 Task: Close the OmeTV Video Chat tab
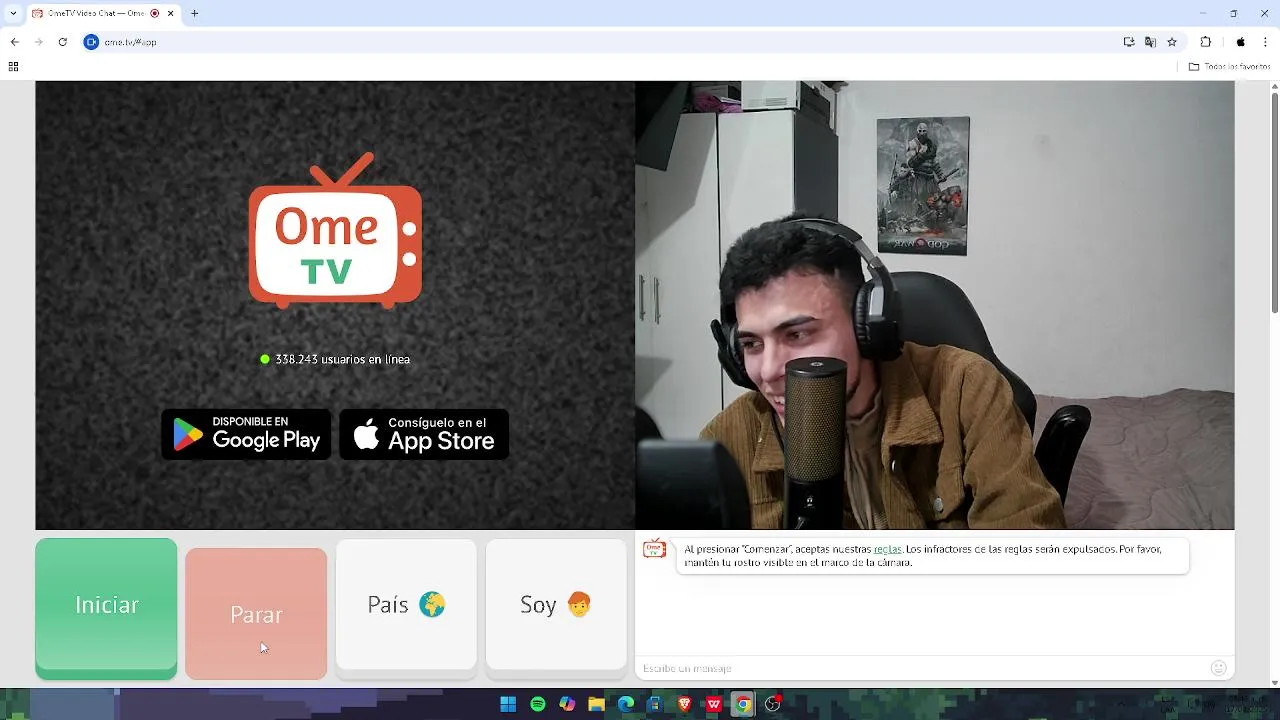tap(171, 14)
